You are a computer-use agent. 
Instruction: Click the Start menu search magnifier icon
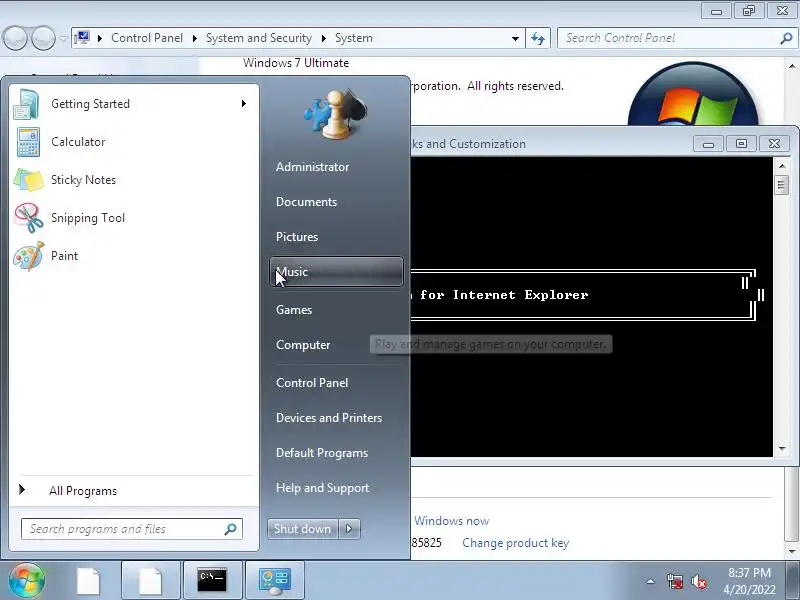click(231, 529)
